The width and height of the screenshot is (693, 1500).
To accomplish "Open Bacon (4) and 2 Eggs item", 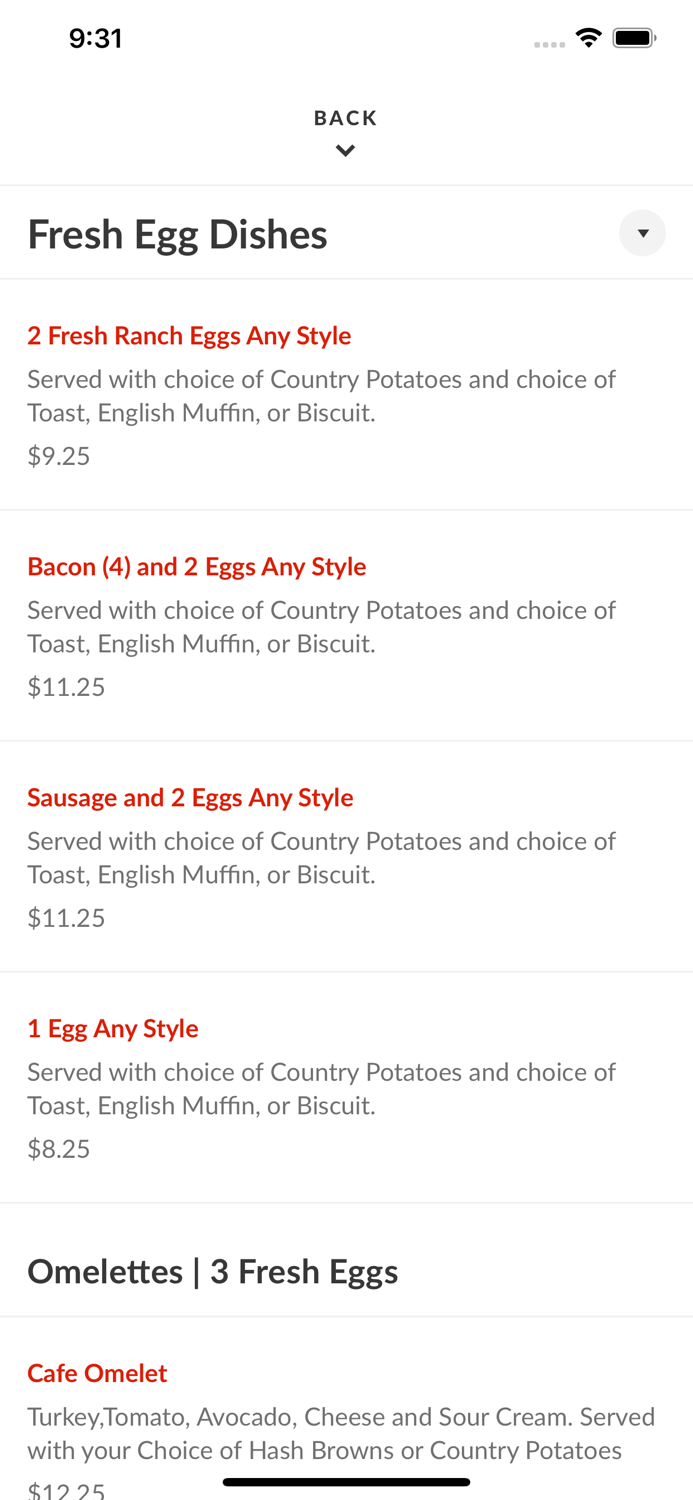I will (x=197, y=567).
